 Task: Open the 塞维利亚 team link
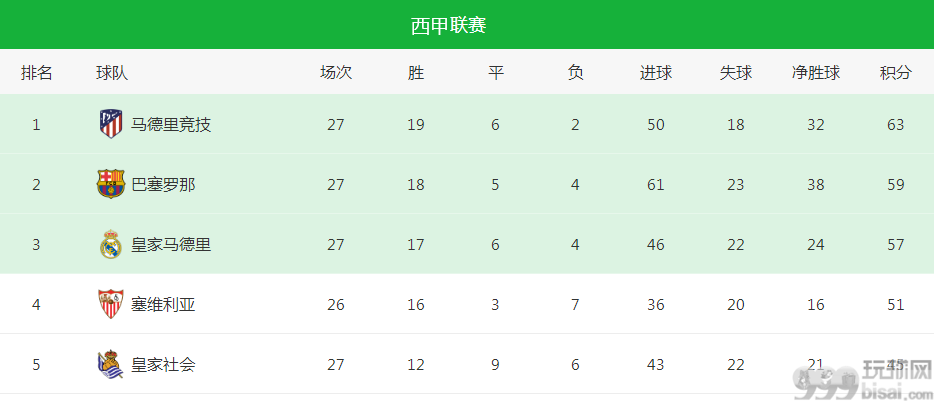pos(163,305)
